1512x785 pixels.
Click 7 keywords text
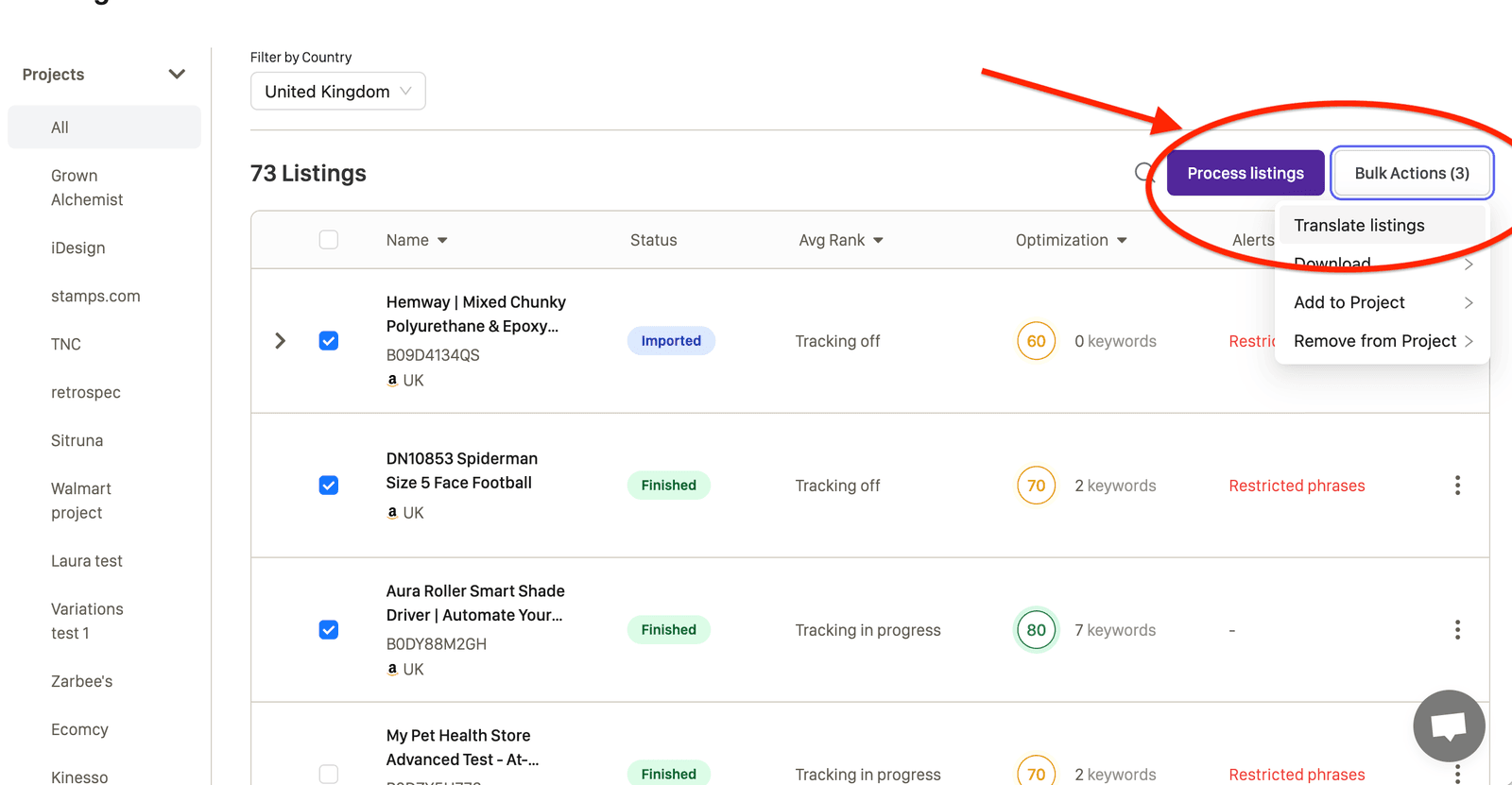point(1115,630)
